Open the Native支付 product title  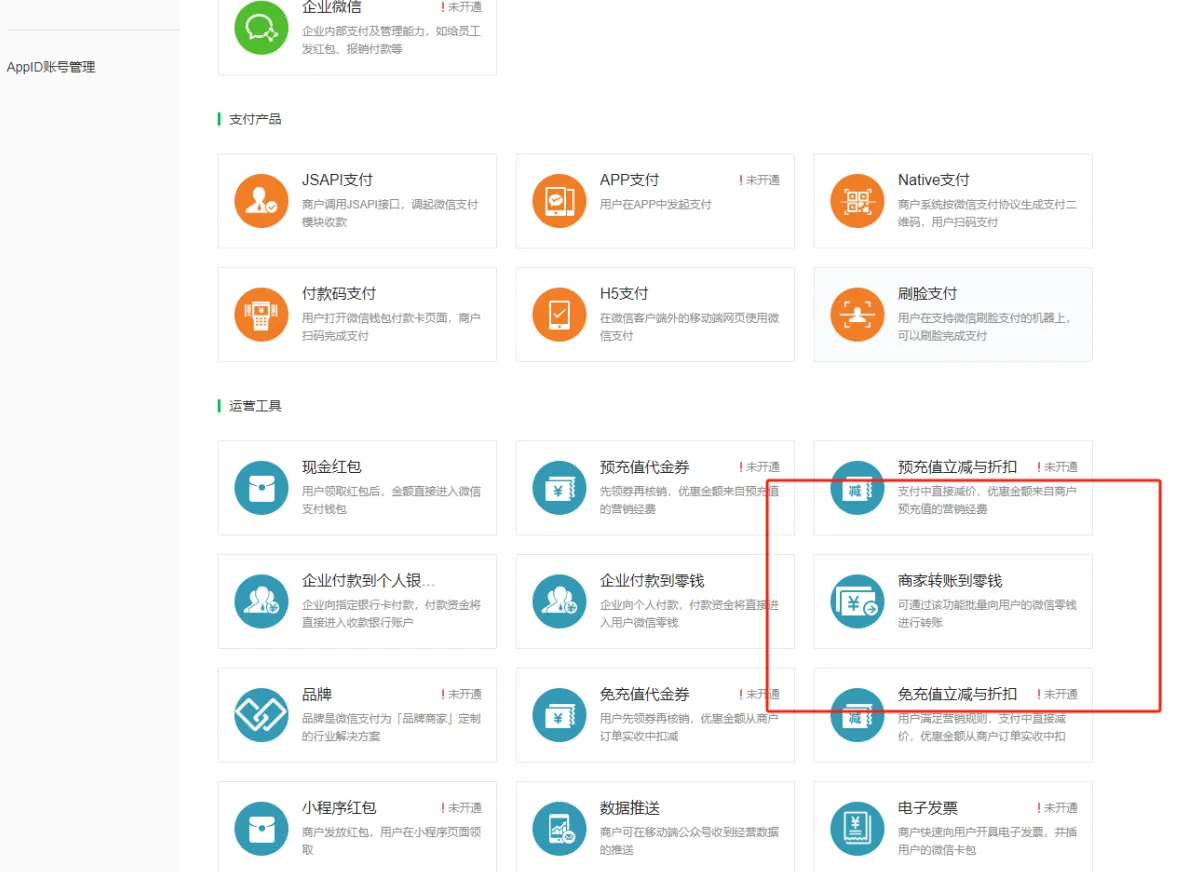pyautogui.click(x=934, y=180)
